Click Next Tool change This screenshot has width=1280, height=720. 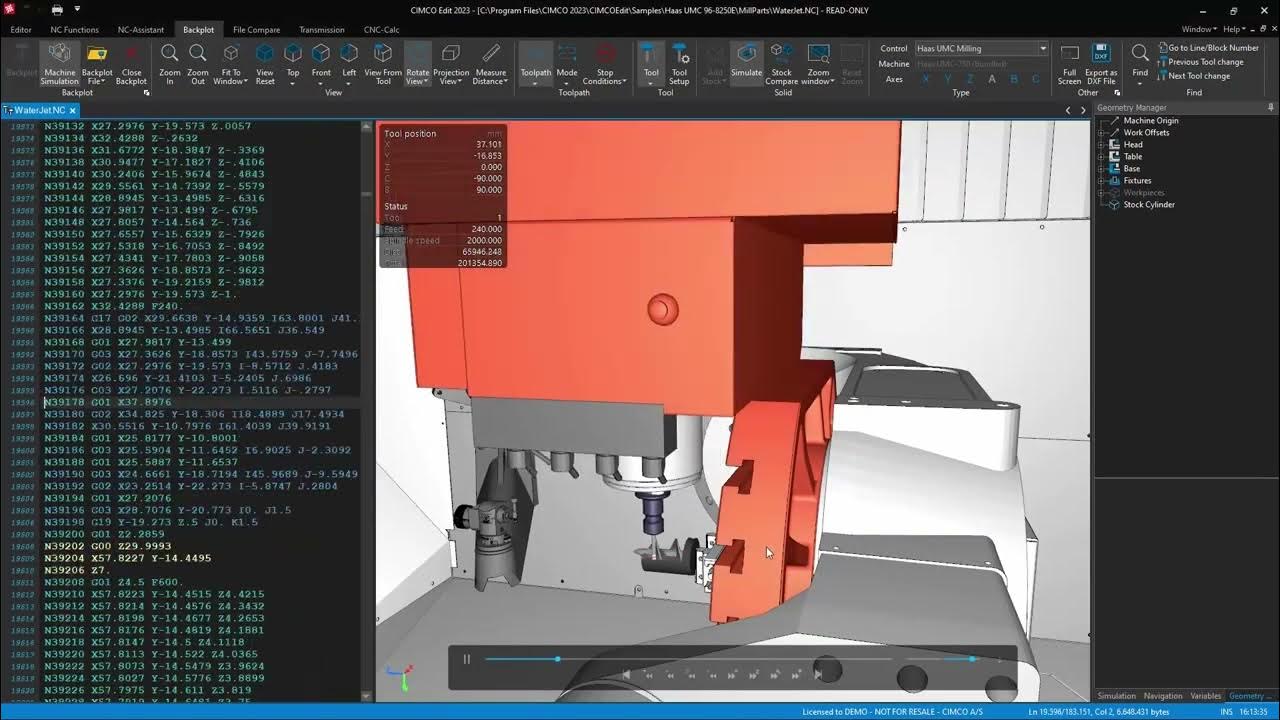click(x=1199, y=76)
